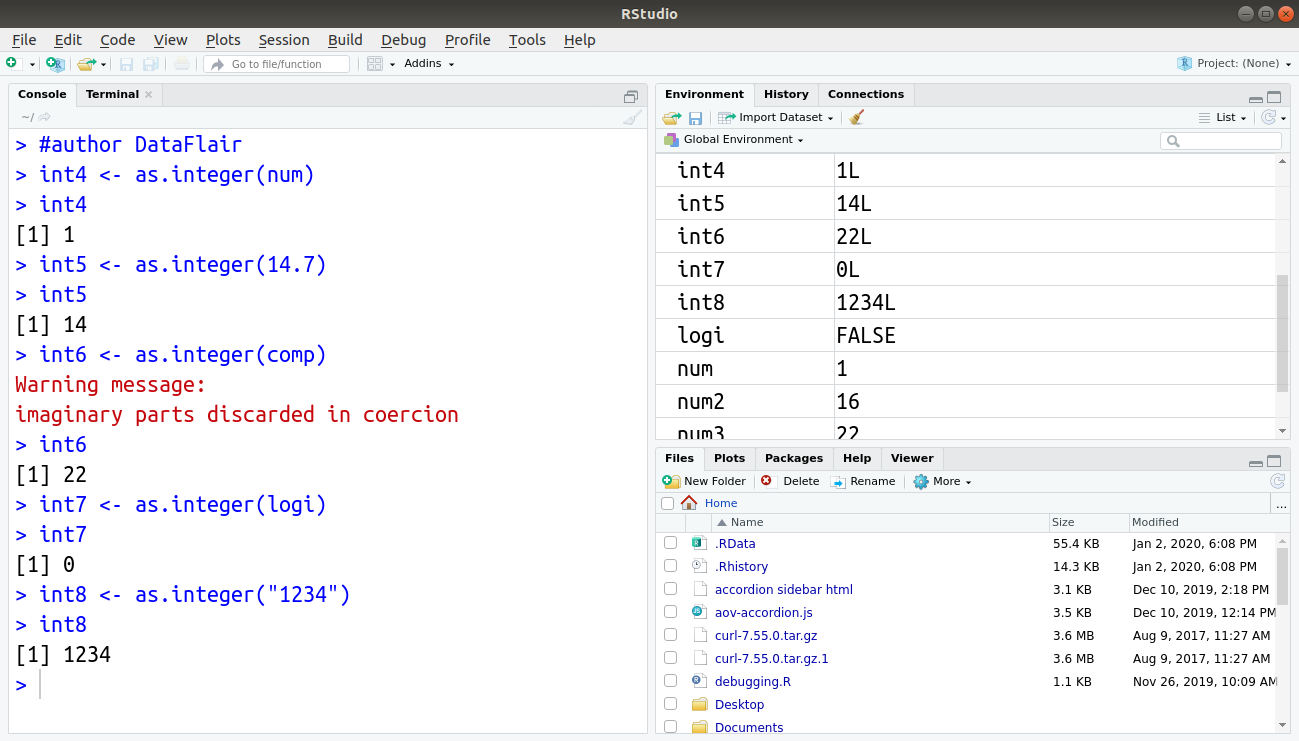Click the debugging.R file icon
Screen dimensions: 1299x741
tap(699, 681)
